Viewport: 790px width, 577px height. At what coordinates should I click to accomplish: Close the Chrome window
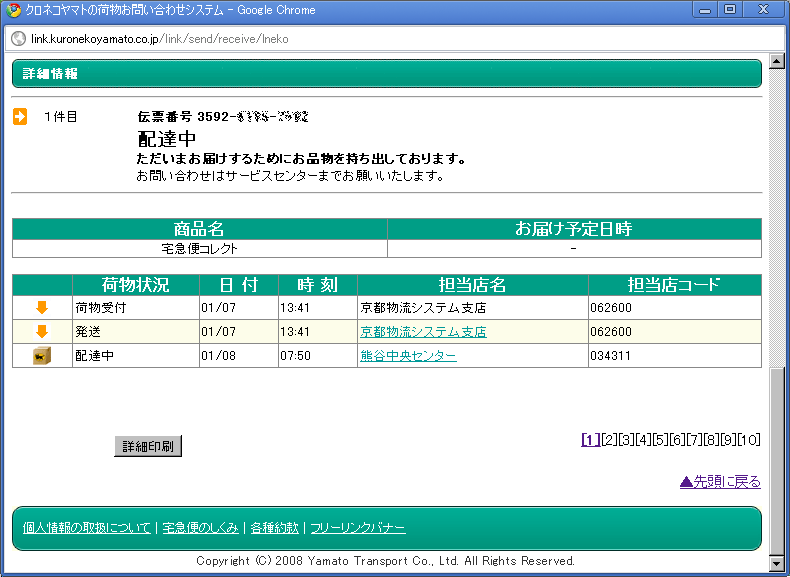pos(764,10)
